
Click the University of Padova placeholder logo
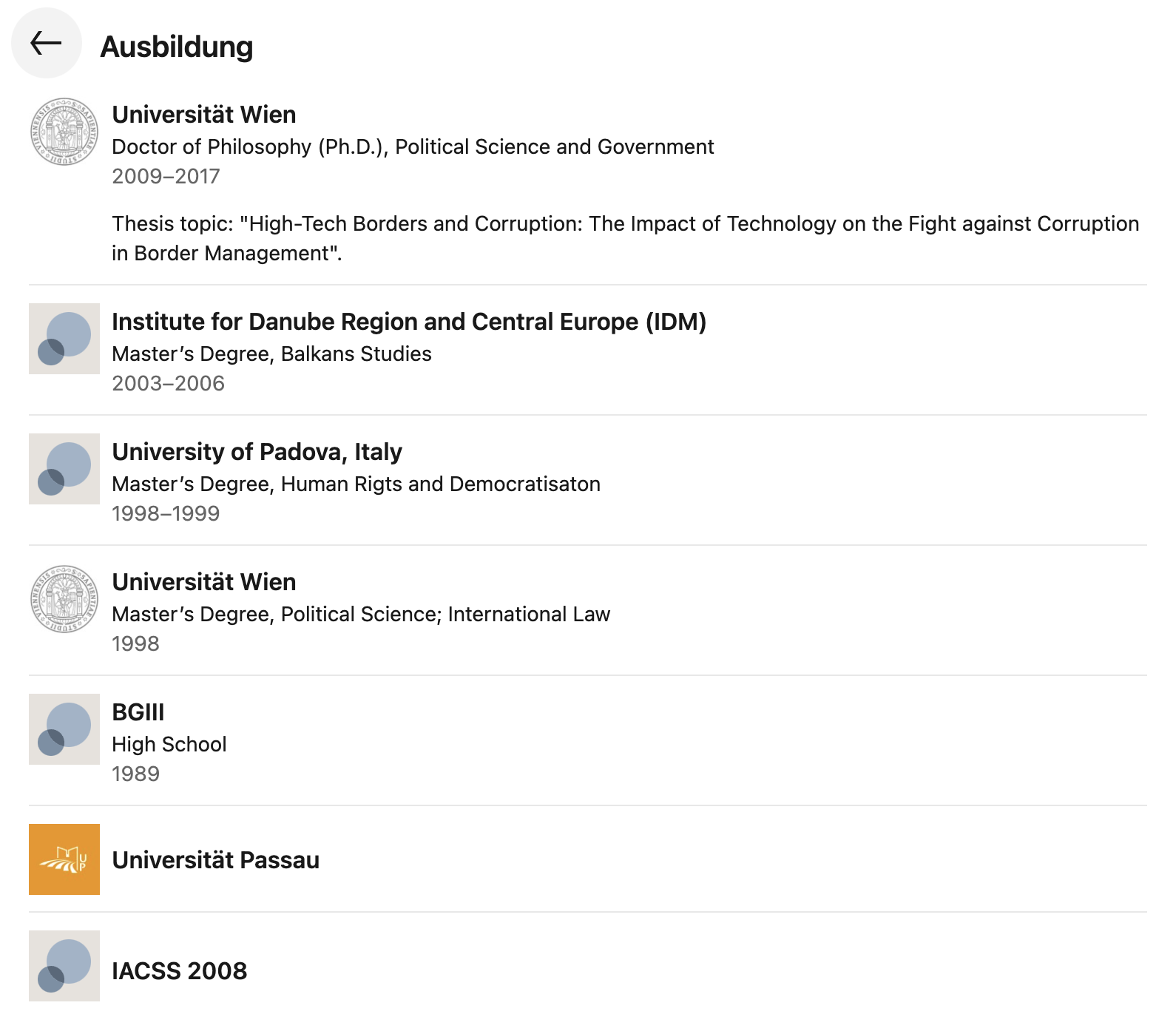coord(64,469)
